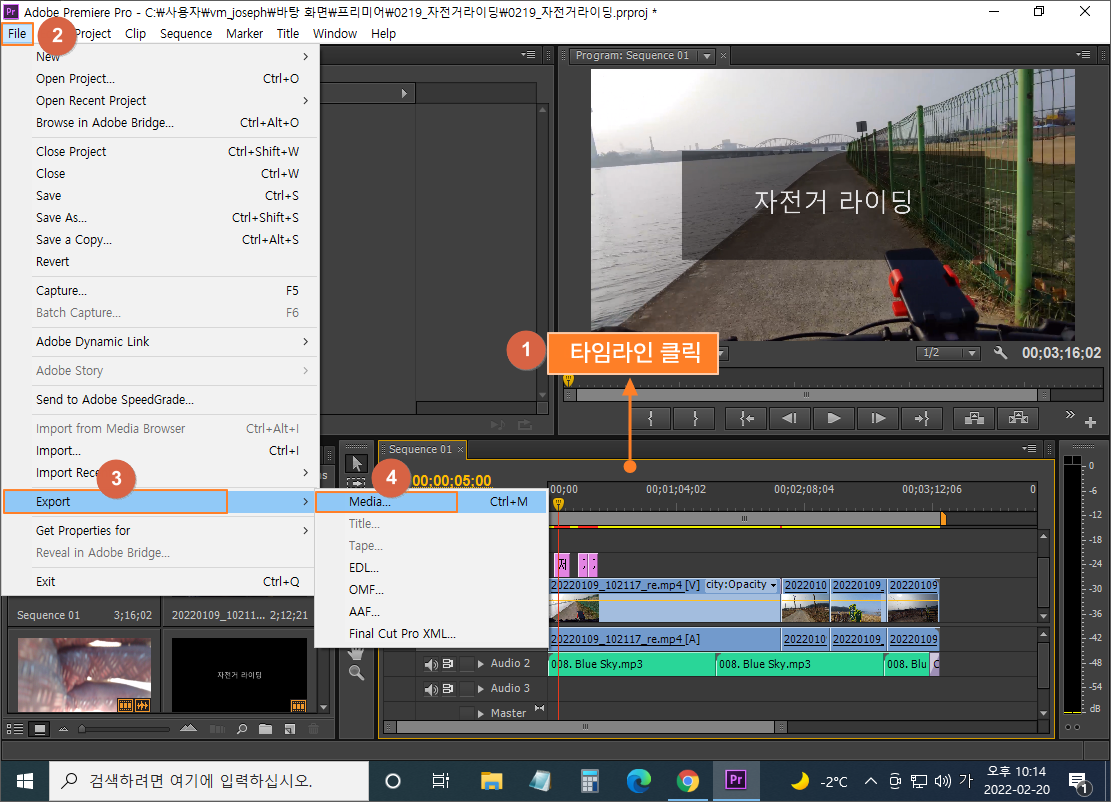Click Mark Out button in Program monitor
Image resolution: width=1111 pixels, height=802 pixels.
pyautogui.click(x=694, y=419)
